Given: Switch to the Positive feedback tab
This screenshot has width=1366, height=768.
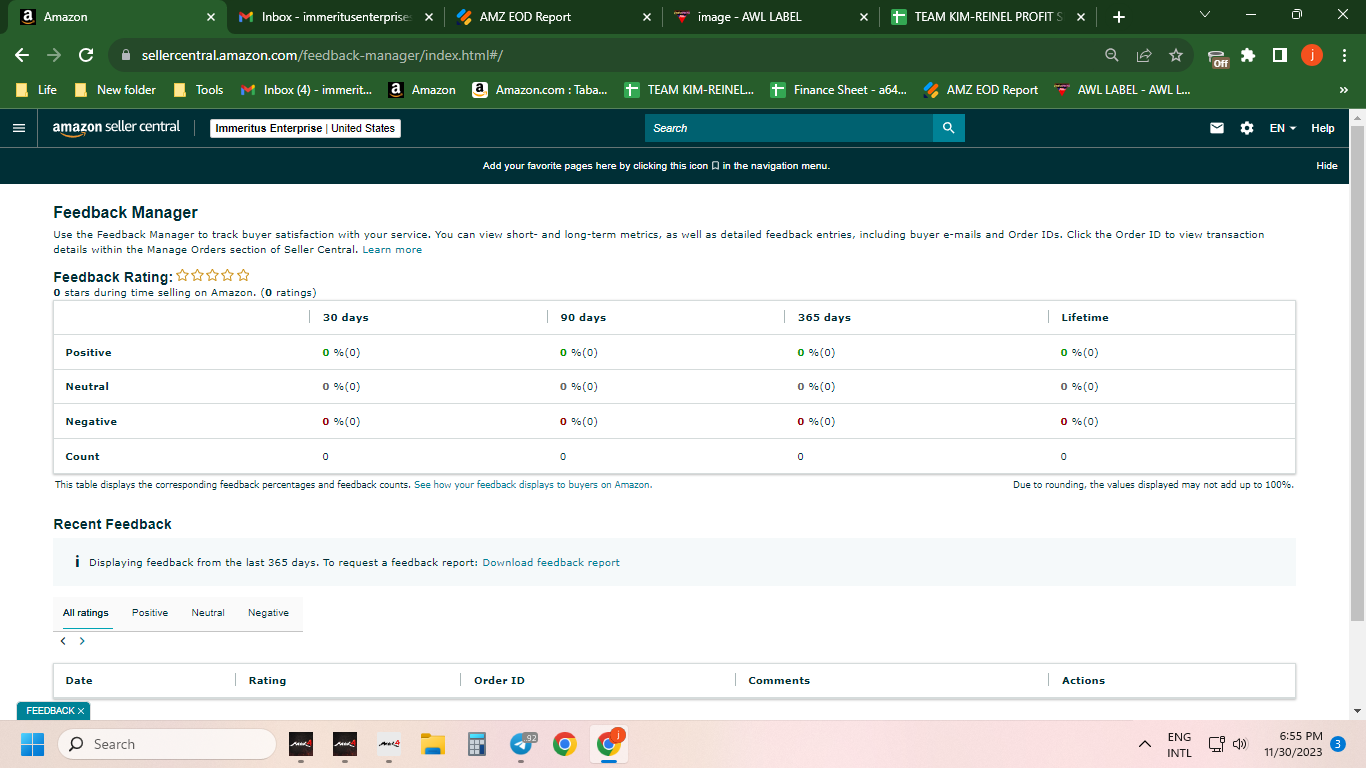Looking at the screenshot, I should (x=150, y=613).
